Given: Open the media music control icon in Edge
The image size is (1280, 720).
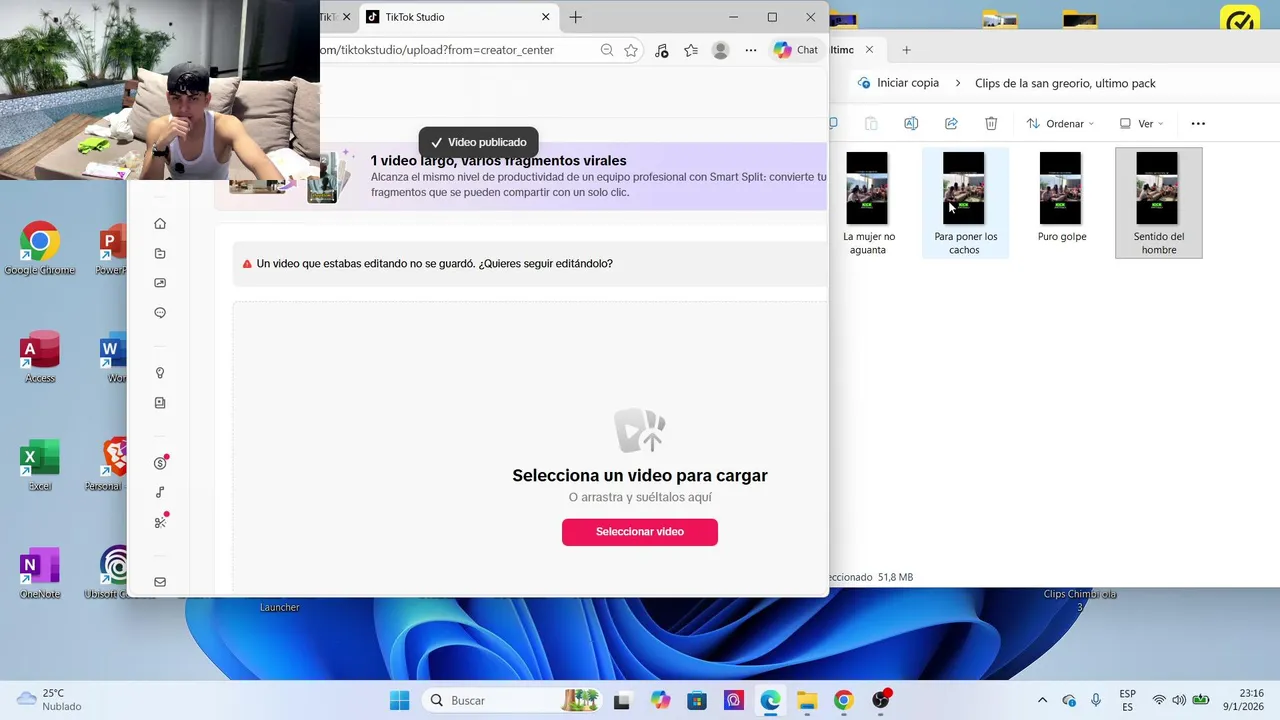Looking at the screenshot, I should click(661, 50).
